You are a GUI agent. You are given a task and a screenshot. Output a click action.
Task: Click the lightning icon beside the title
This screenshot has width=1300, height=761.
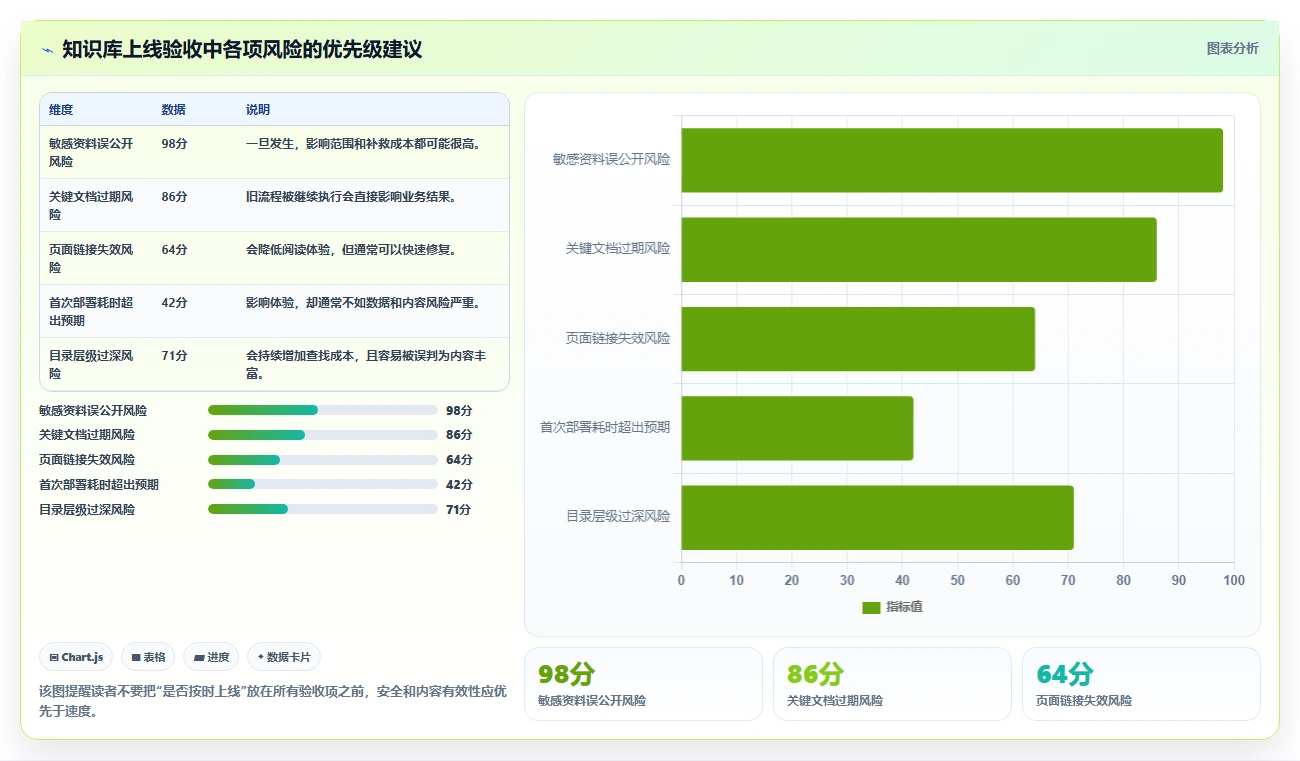(48, 50)
